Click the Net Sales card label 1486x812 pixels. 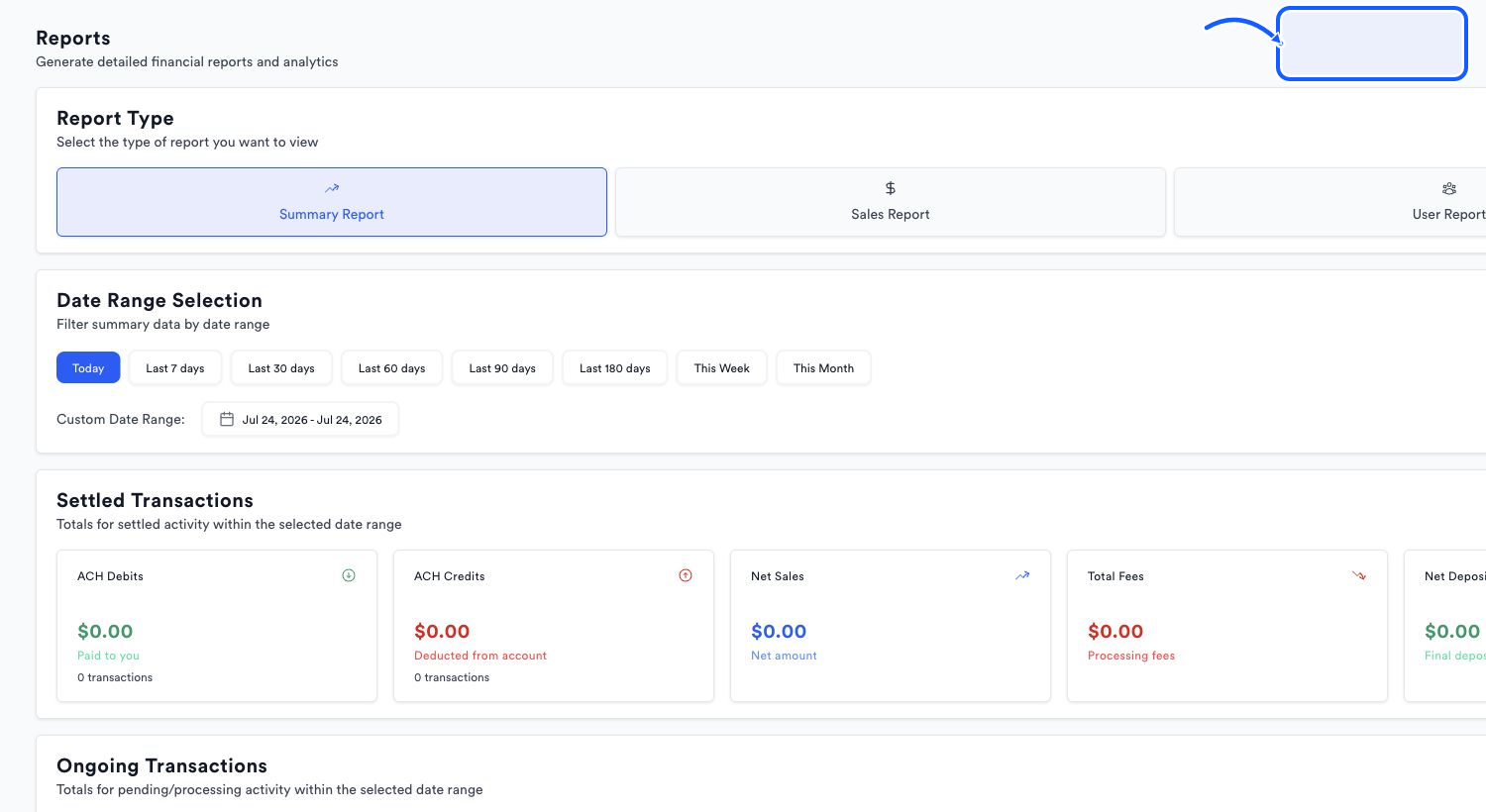point(778,575)
